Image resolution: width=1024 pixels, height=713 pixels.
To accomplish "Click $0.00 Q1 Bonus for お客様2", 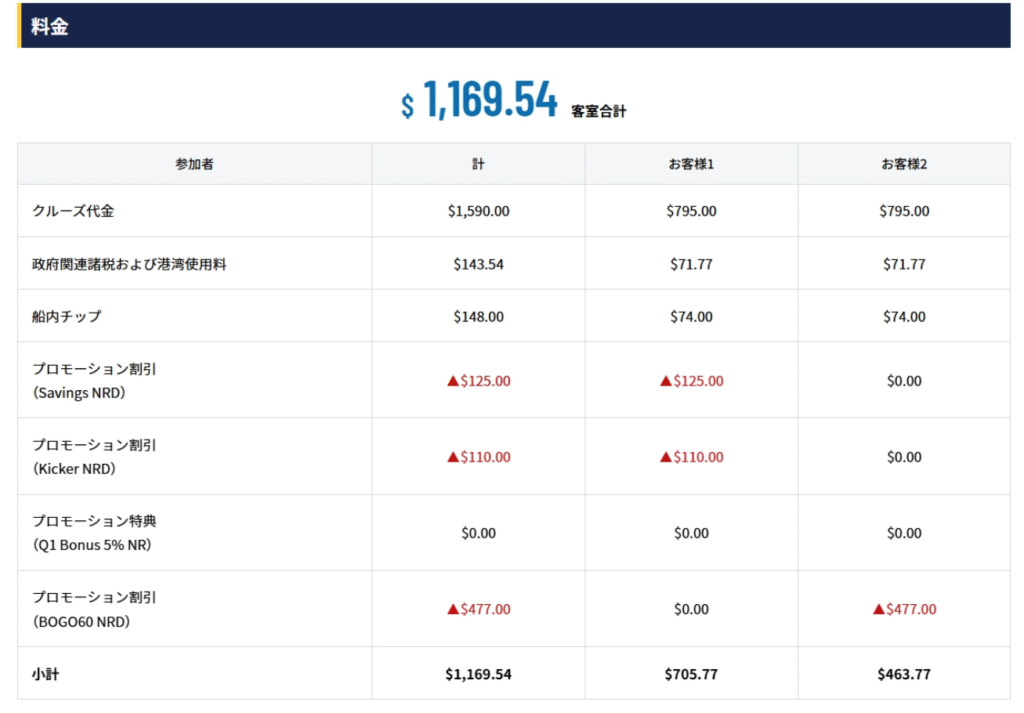I will pos(904,533).
